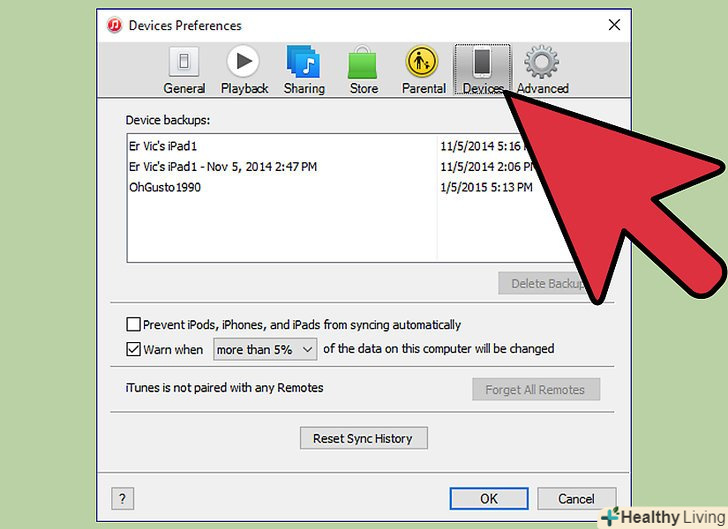Confirm with the OK button

(489, 498)
